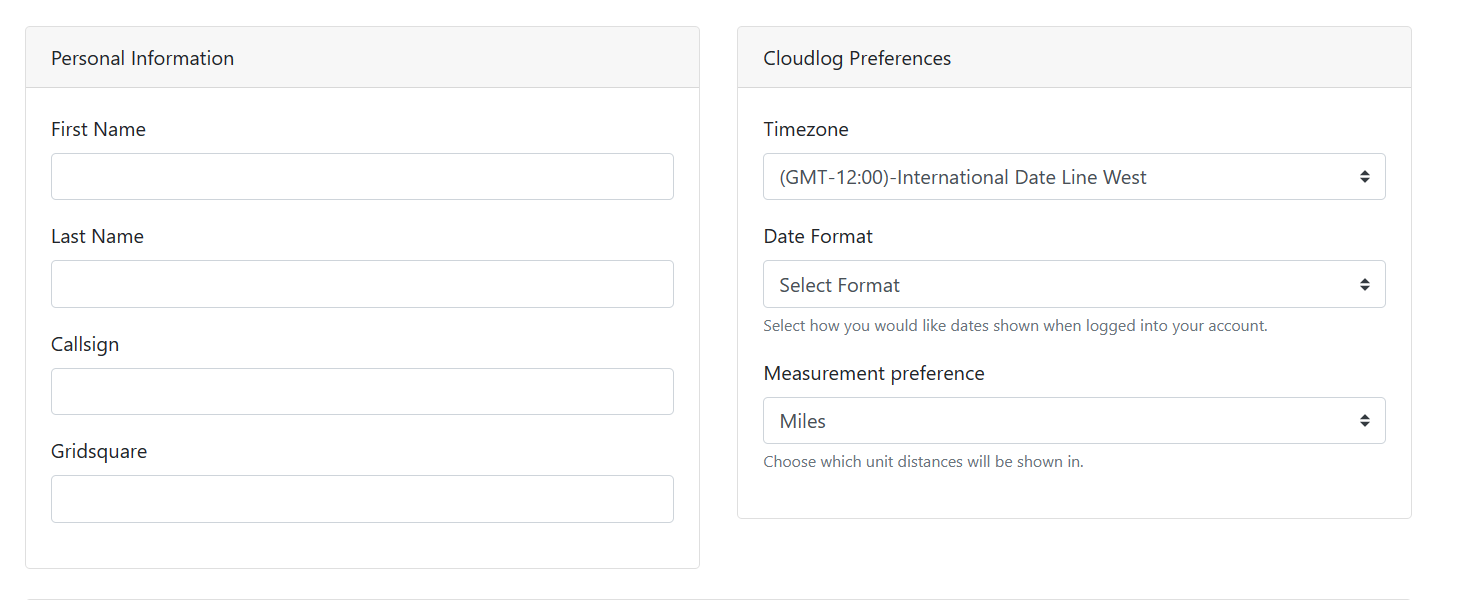Expand the Date Format selector
The image size is (1460, 600).
click(x=1074, y=284)
